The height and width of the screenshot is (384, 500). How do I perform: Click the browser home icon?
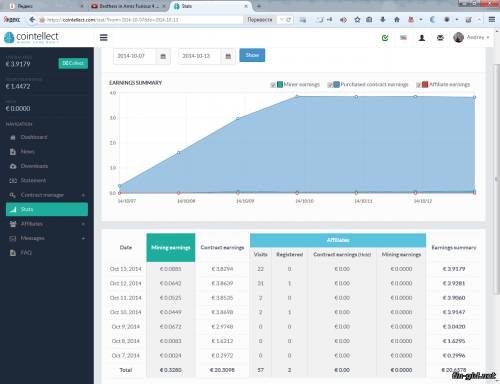click(x=397, y=20)
